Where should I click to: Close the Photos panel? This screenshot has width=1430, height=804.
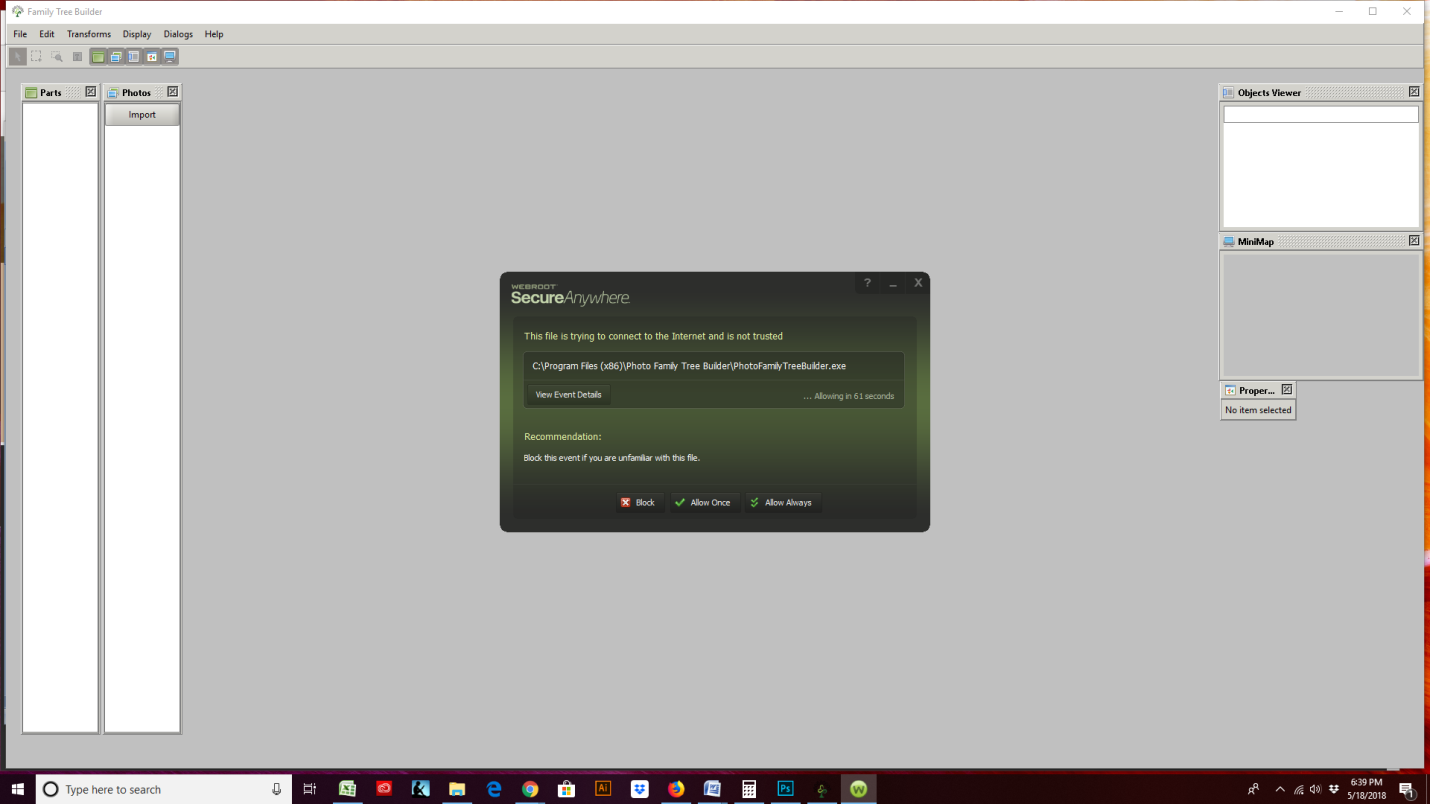[x=173, y=92]
